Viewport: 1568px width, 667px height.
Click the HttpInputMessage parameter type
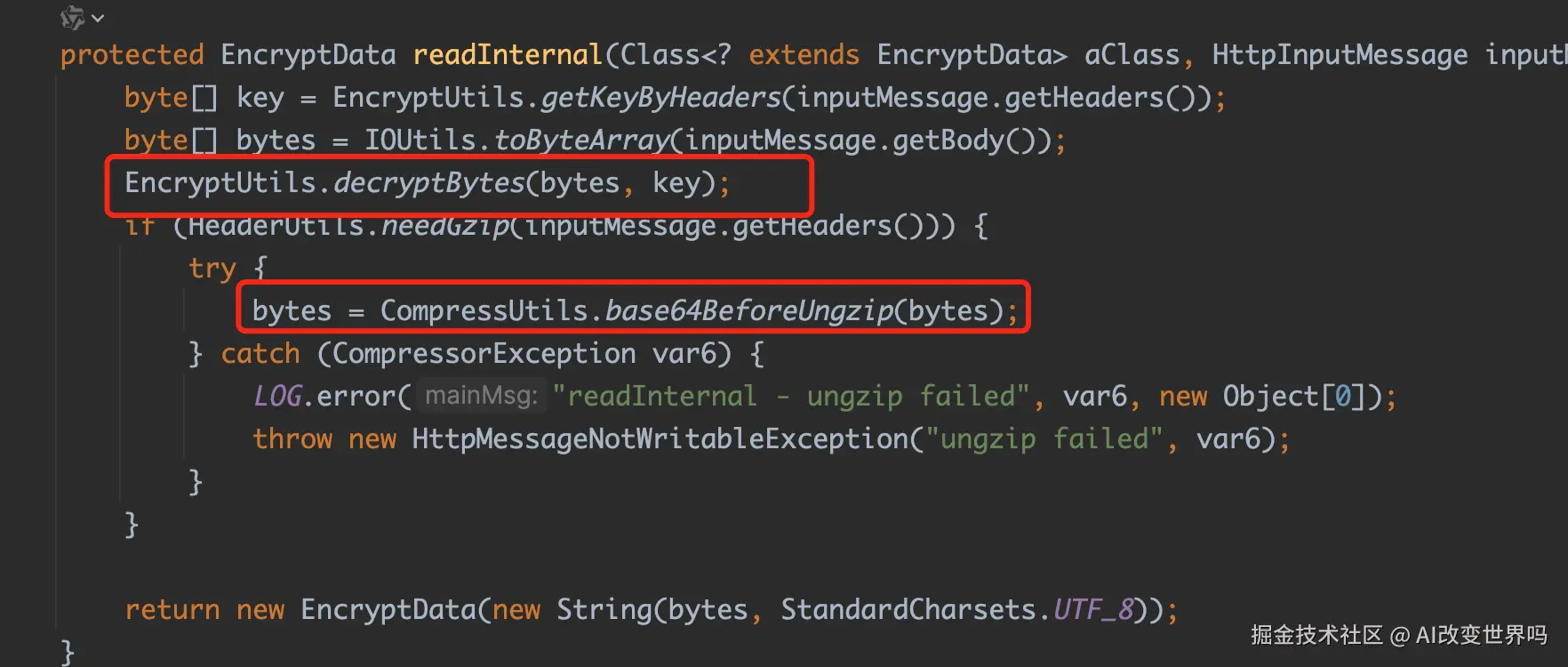point(1340,55)
